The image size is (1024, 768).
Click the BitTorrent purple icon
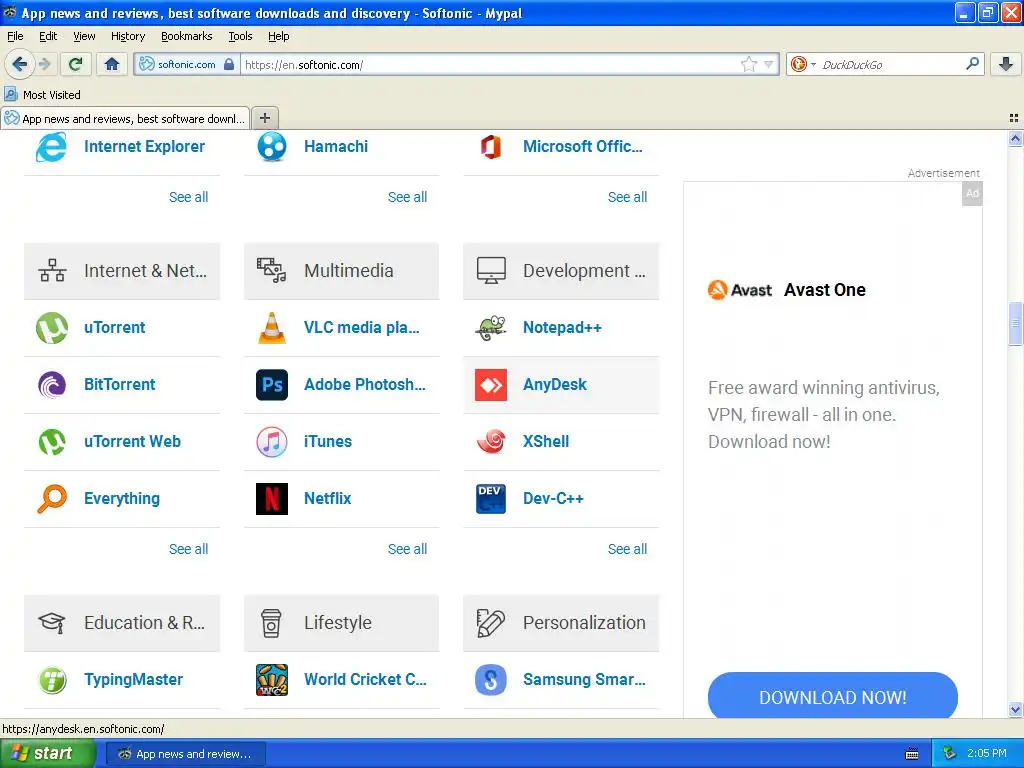(x=52, y=385)
